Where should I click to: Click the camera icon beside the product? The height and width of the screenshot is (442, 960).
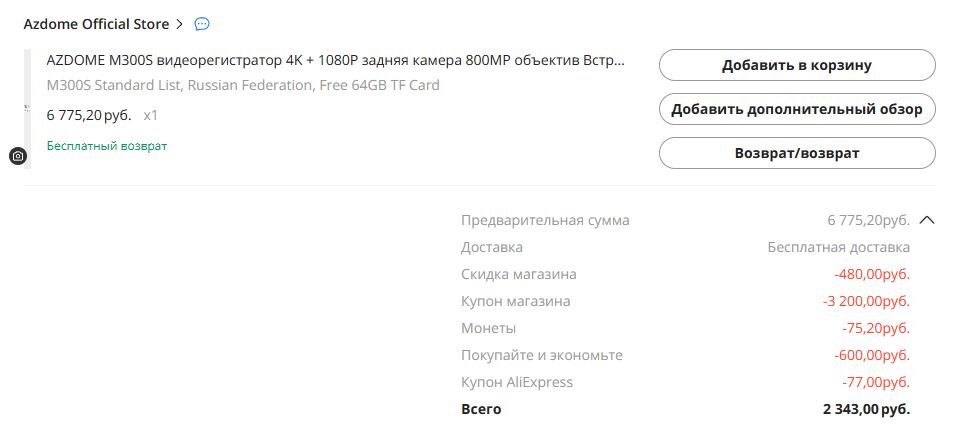pos(18,156)
